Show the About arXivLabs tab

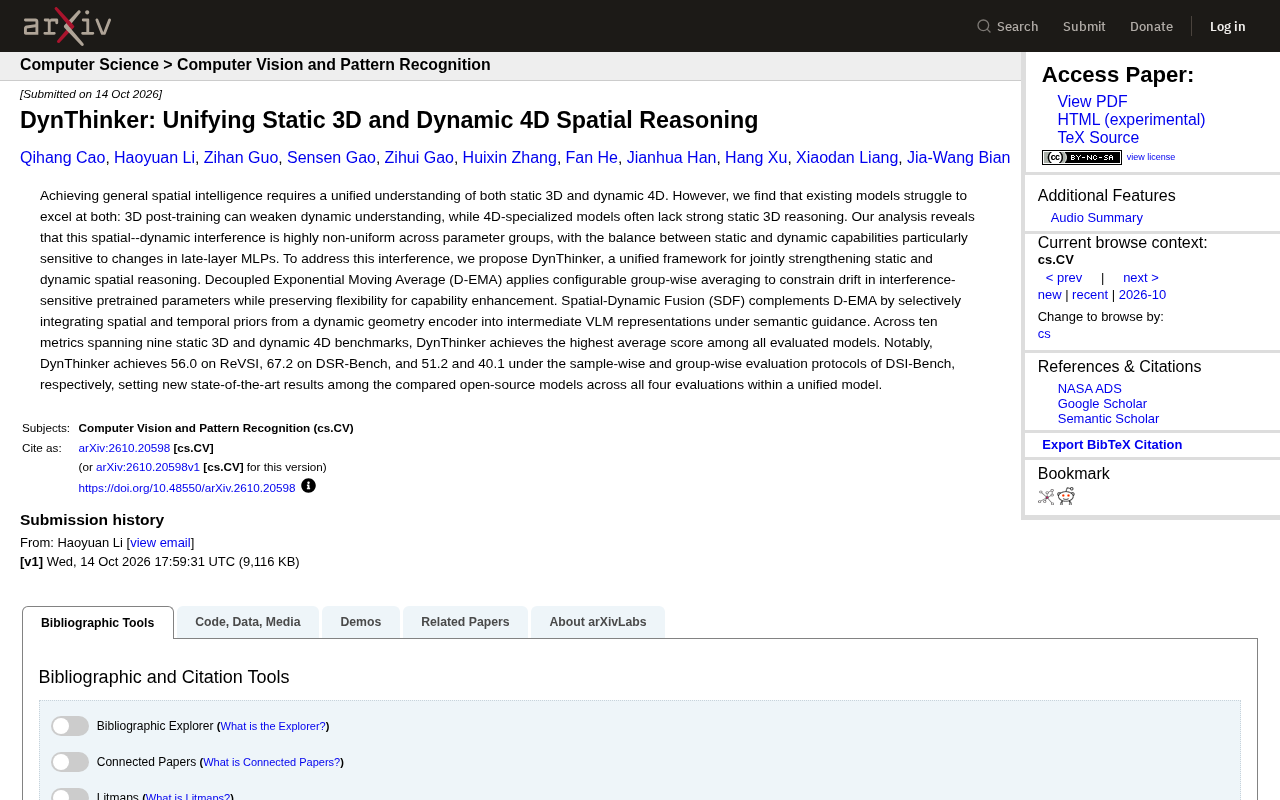point(598,622)
